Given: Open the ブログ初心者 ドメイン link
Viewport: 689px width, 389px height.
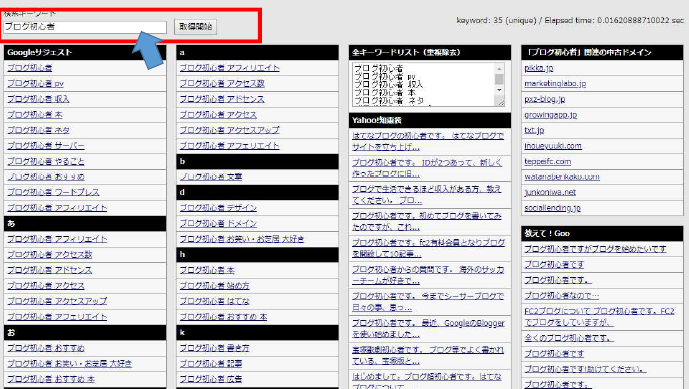Looking at the screenshot, I should pyautogui.click(x=218, y=223).
